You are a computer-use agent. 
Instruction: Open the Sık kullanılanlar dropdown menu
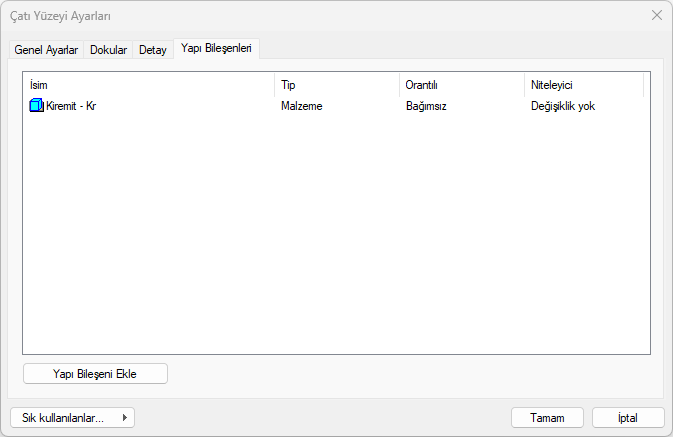(72, 418)
